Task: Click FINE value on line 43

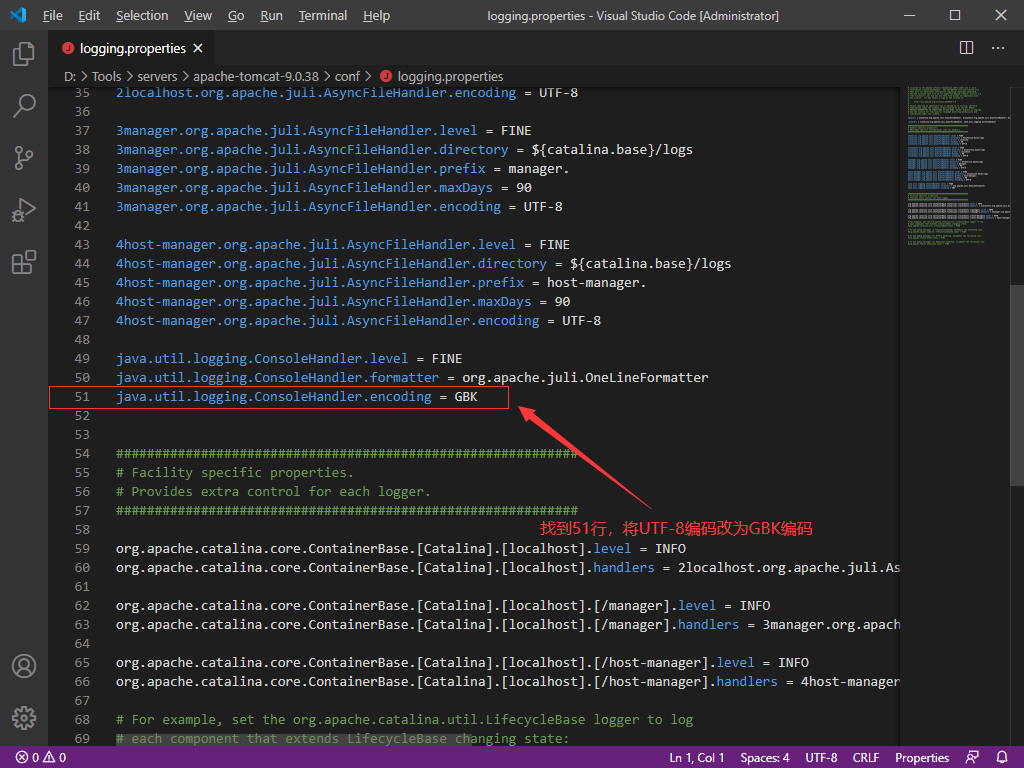Action: click(554, 245)
